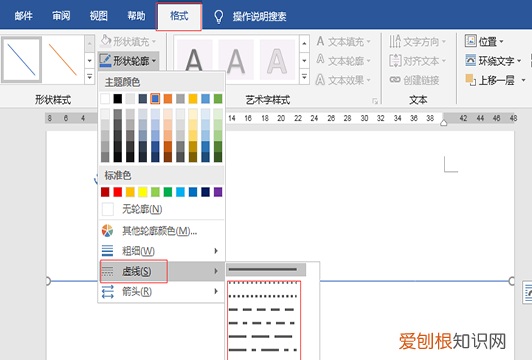Pick the gold theme color
Image resolution: width=532 pixels, height=360 pixels.
click(x=193, y=99)
